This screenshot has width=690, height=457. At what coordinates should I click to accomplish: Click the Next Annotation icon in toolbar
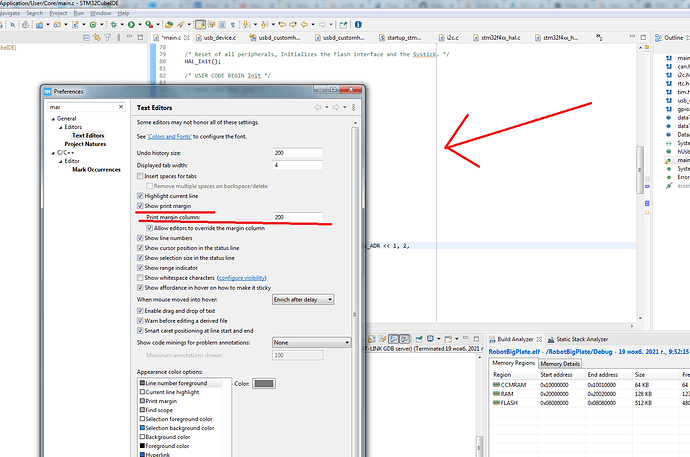point(245,25)
